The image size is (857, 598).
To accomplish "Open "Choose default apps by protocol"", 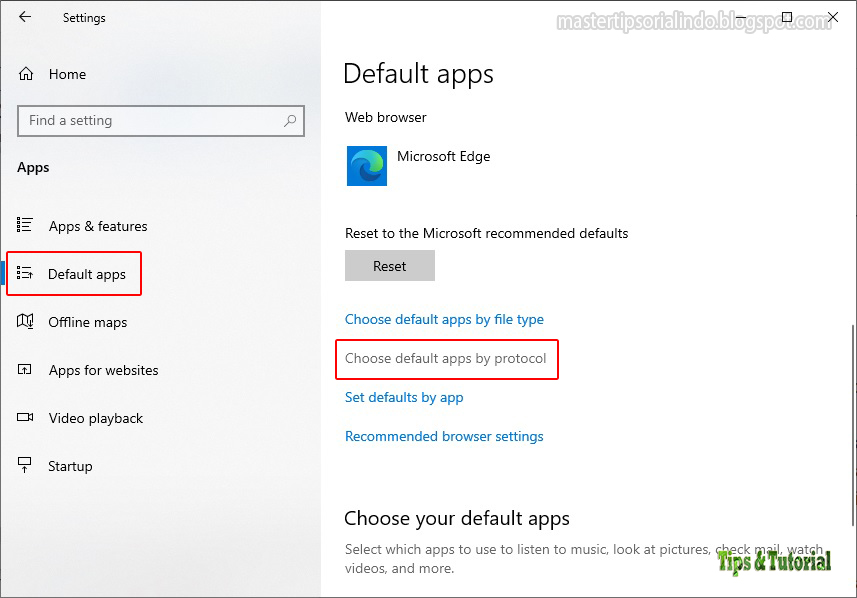I will click(x=447, y=358).
